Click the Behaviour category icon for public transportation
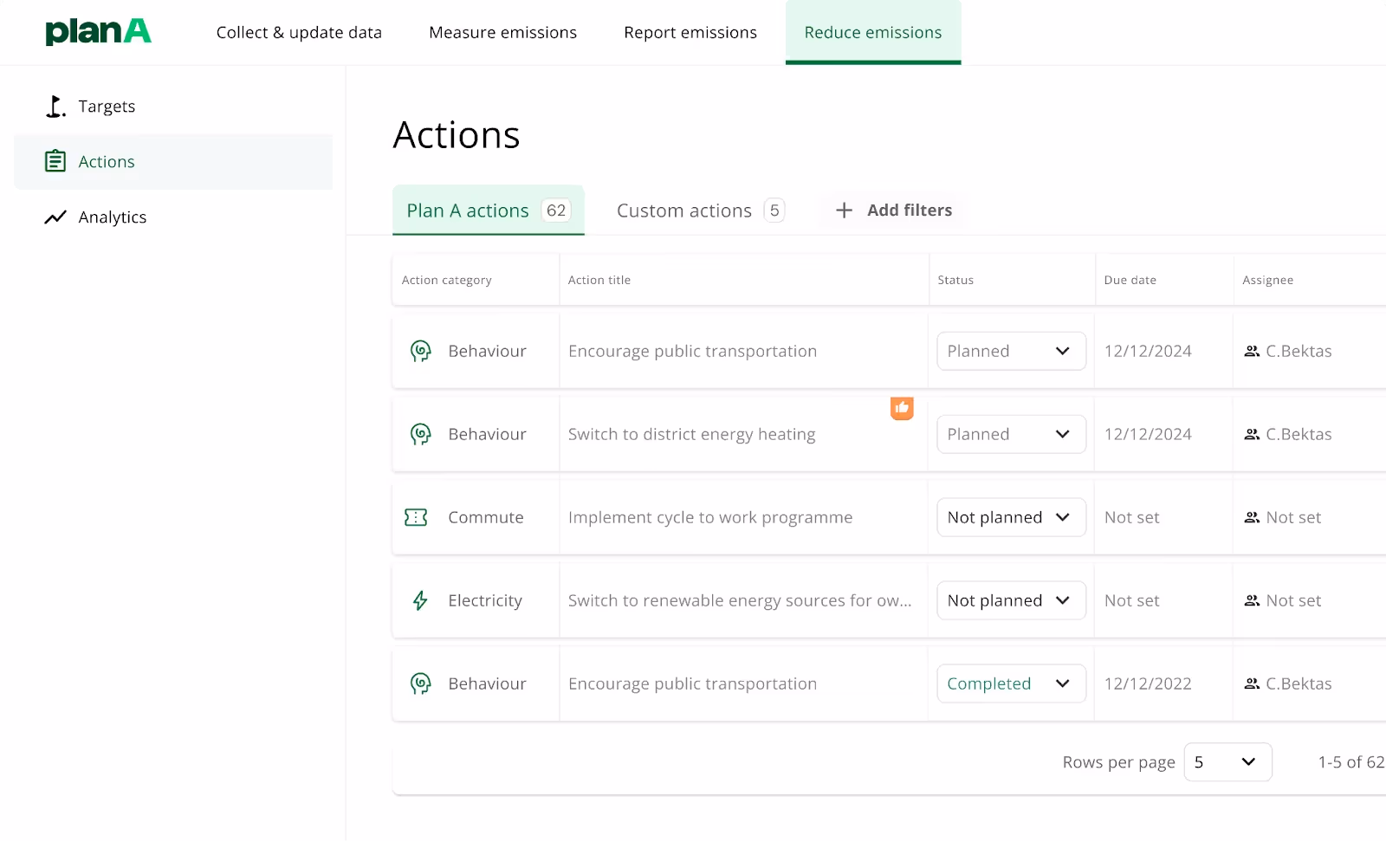 (x=420, y=351)
